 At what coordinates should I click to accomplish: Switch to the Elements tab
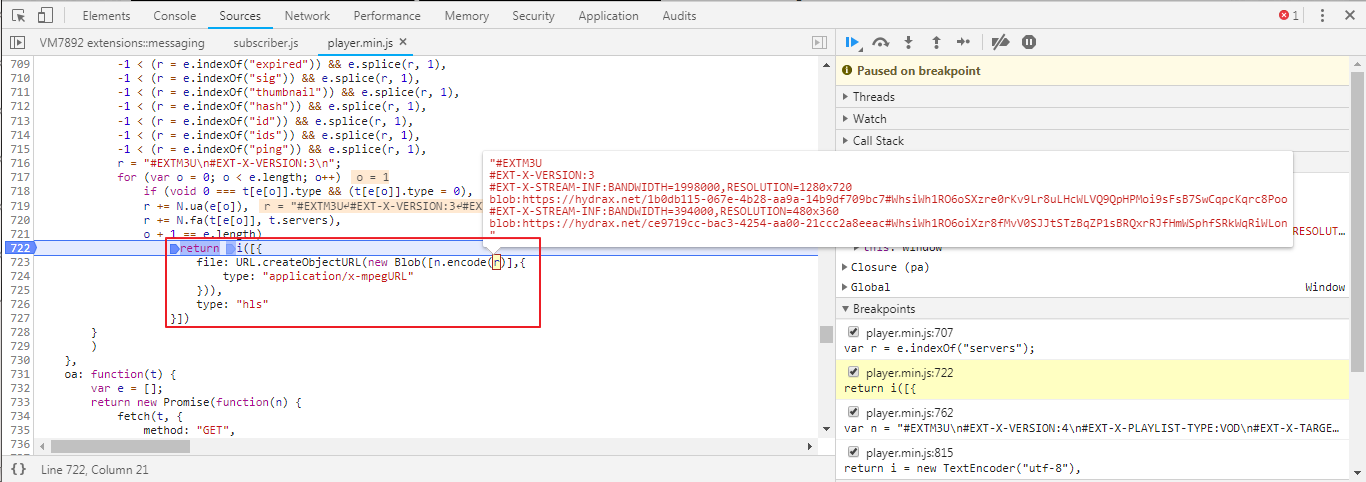(106, 16)
